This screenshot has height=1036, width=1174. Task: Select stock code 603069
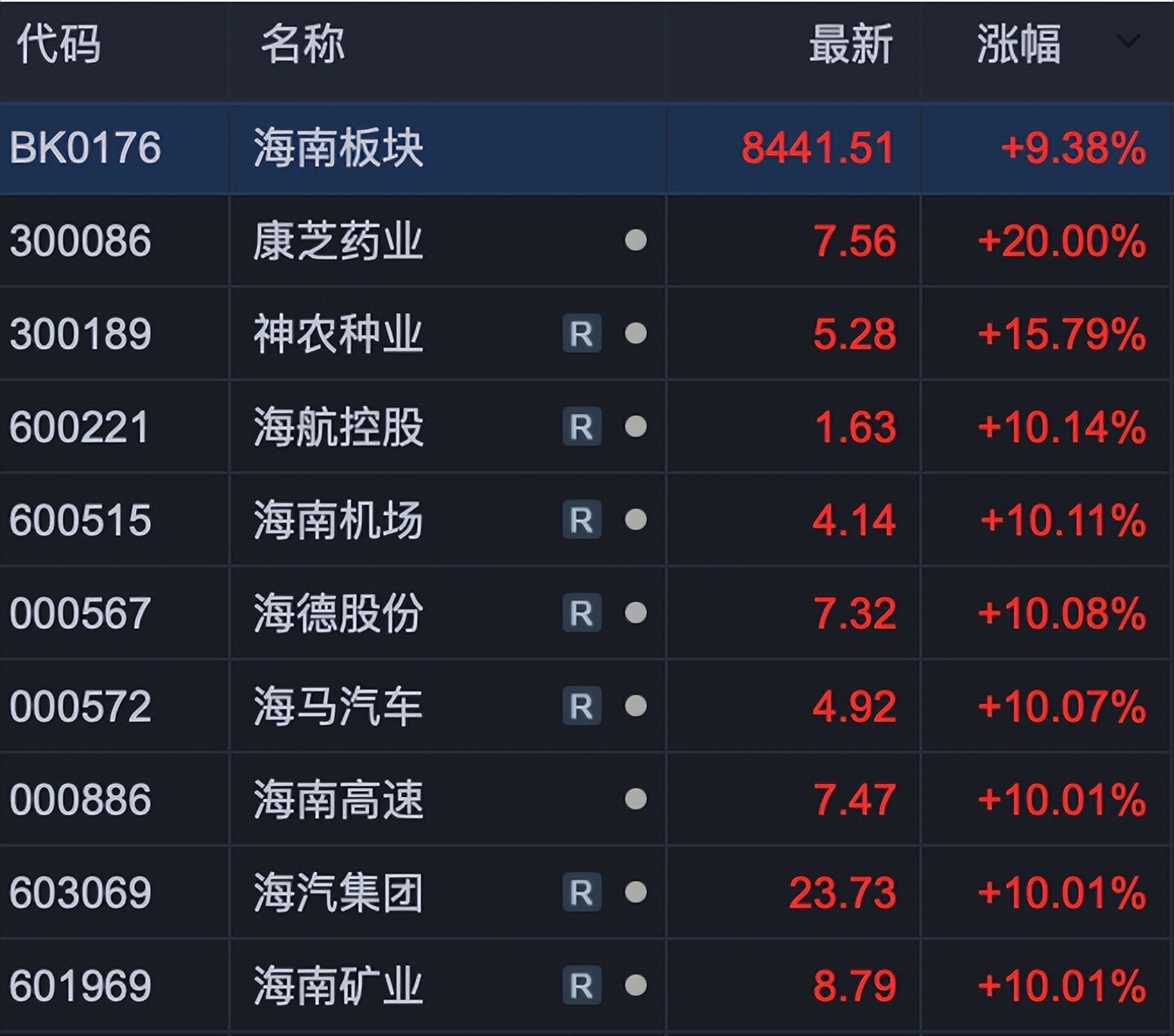(x=80, y=893)
